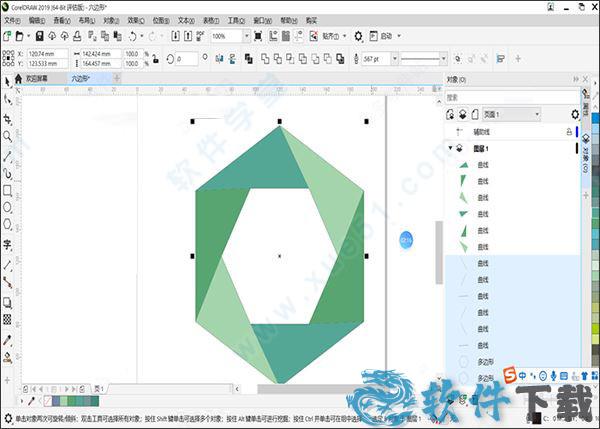Screen dimensions: 600x429
Task: Open the outline width .567 pt dropdown
Action: (x=394, y=59)
